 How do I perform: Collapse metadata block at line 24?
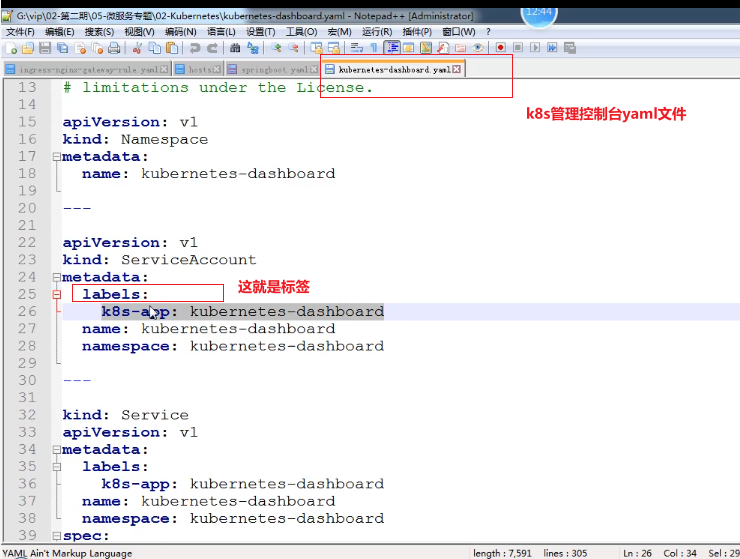coord(57,277)
